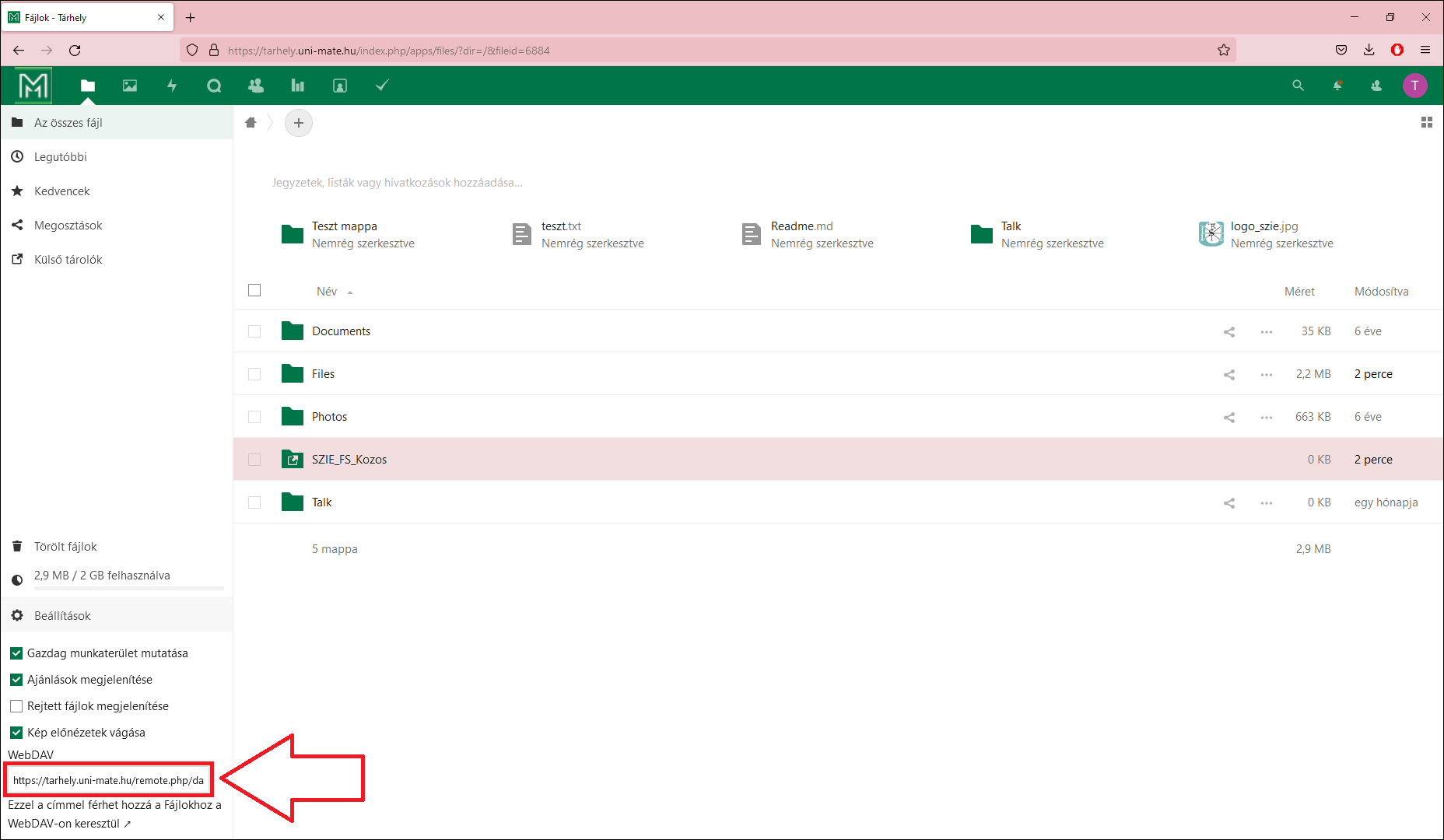Image resolution: width=1444 pixels, height=840 pixels.
Task: Select Kedvencek in the sidebar
Action: pos(62,191)
